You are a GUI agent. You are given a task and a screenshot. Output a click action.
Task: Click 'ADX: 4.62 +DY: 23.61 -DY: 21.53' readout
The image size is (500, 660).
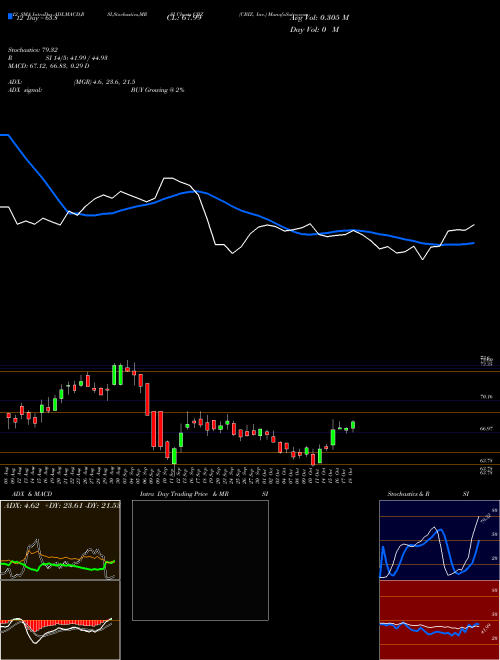pos(62,505)
